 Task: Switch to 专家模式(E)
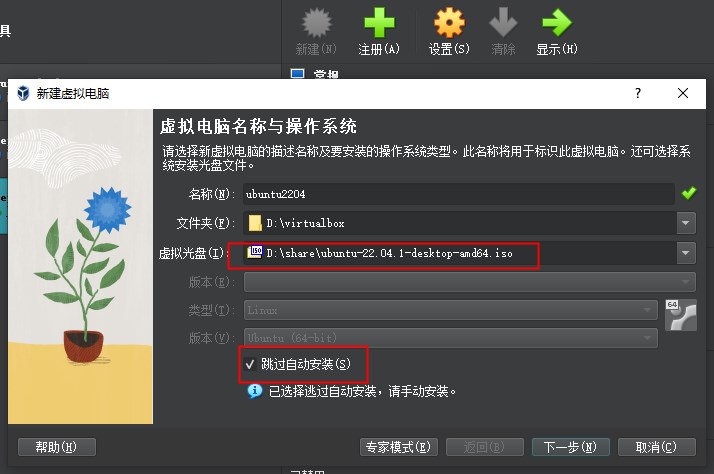point(398,447)
